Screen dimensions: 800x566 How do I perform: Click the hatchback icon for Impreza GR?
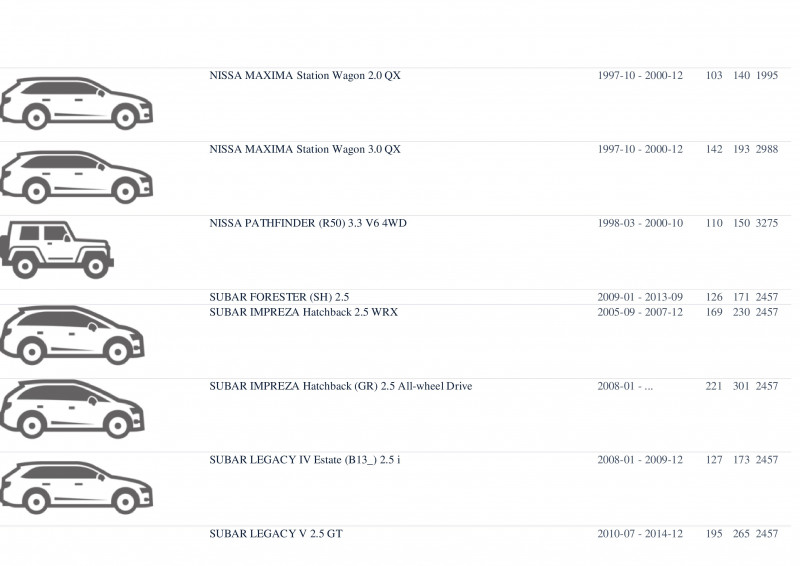[x=72, y=409]
